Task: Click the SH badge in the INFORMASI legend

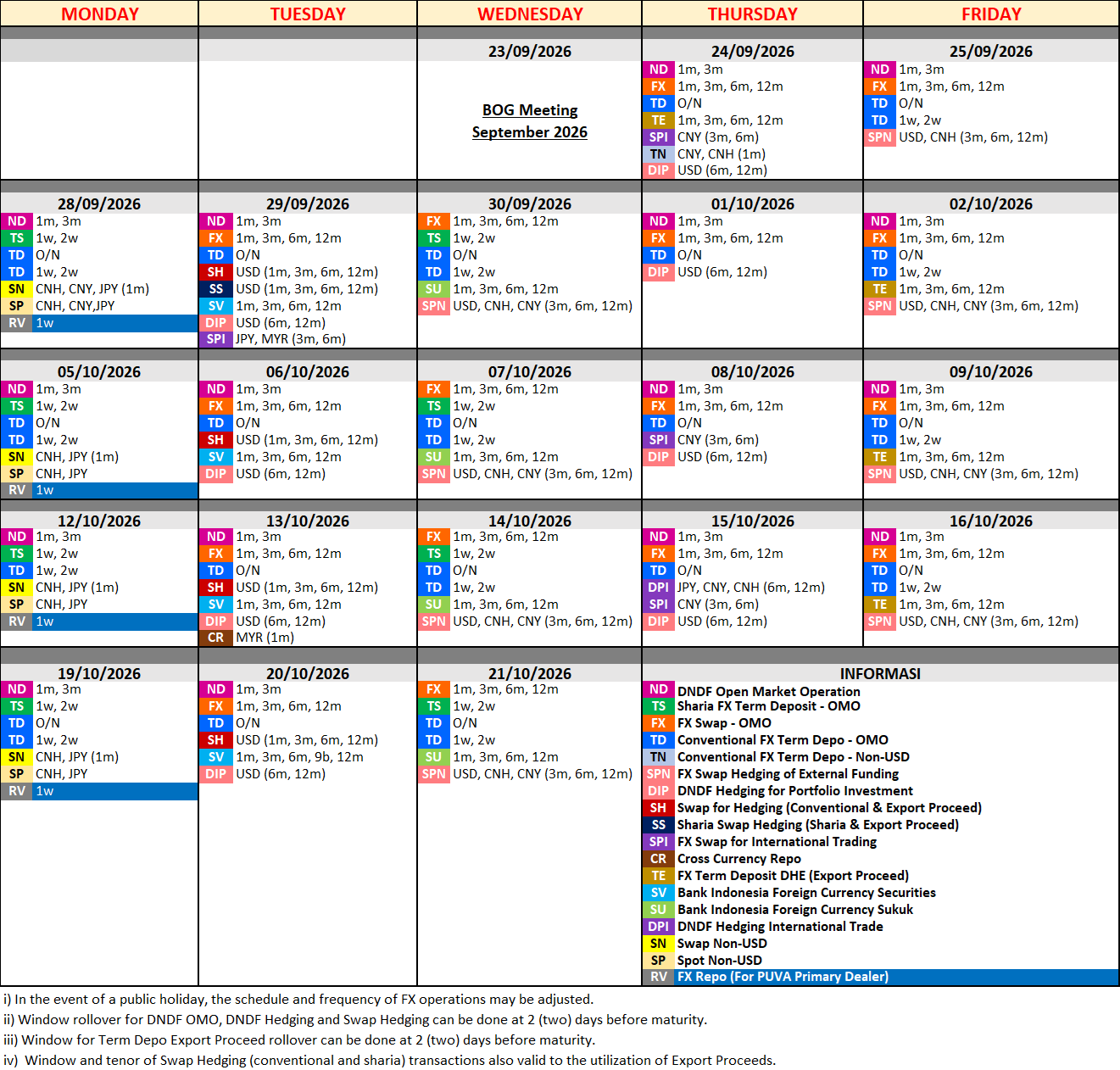Action: [x=659, y=808]
